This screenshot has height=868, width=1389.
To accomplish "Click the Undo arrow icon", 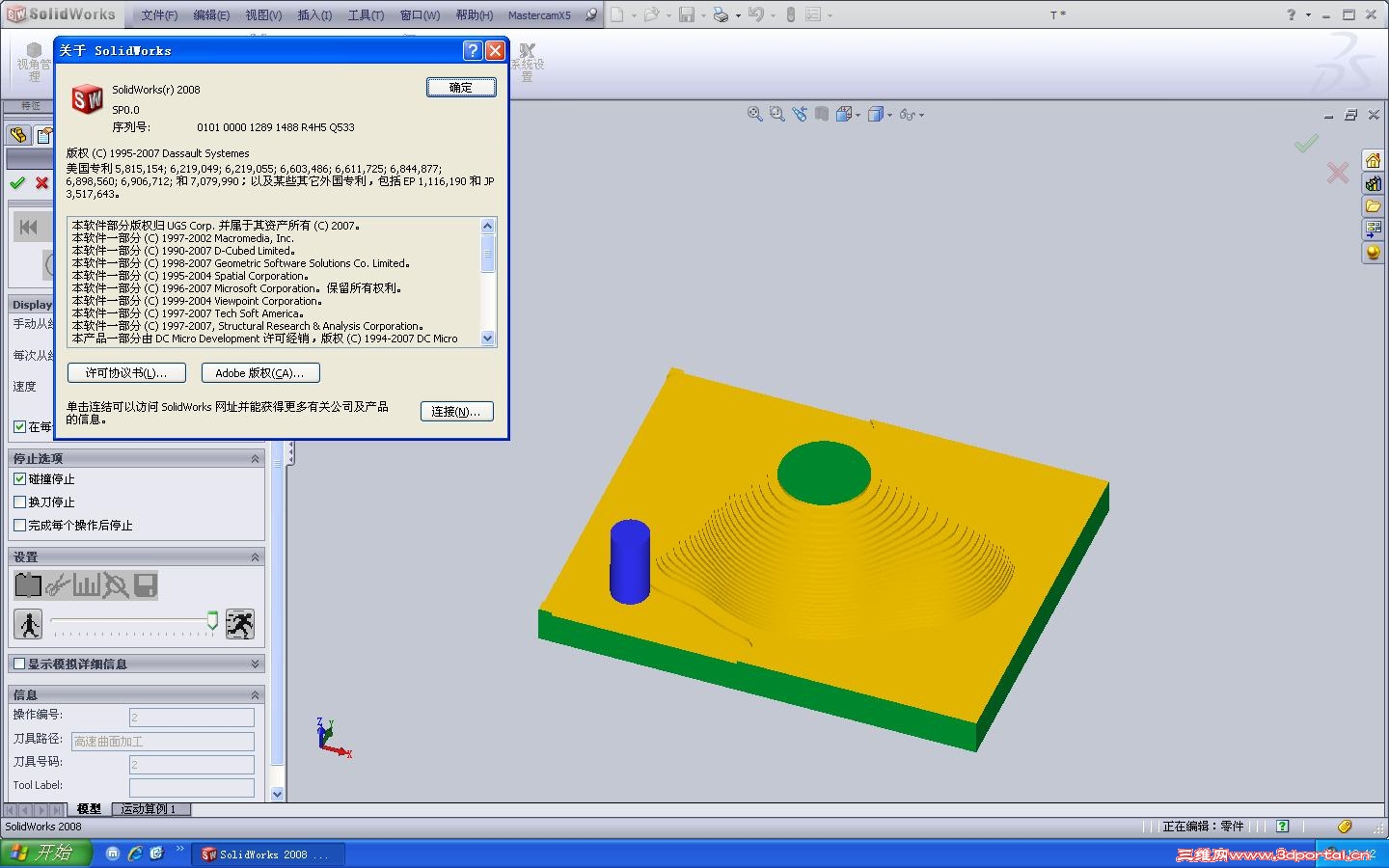I will coord(756,14).
